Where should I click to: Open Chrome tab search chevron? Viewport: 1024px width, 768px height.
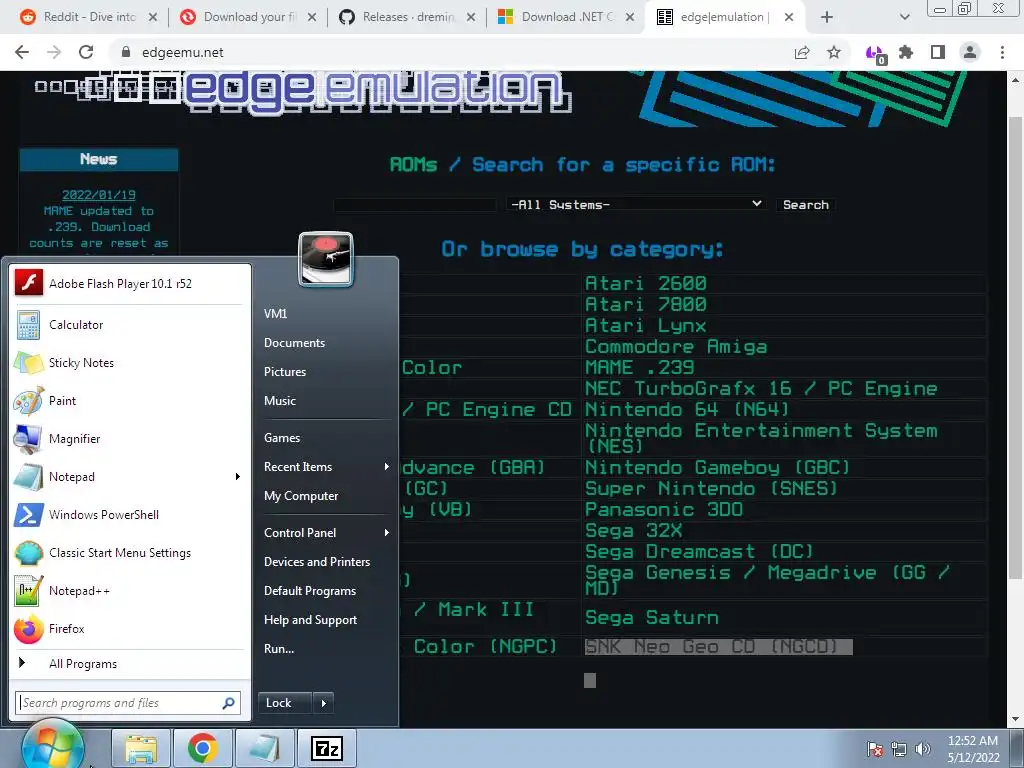point(904,17)
